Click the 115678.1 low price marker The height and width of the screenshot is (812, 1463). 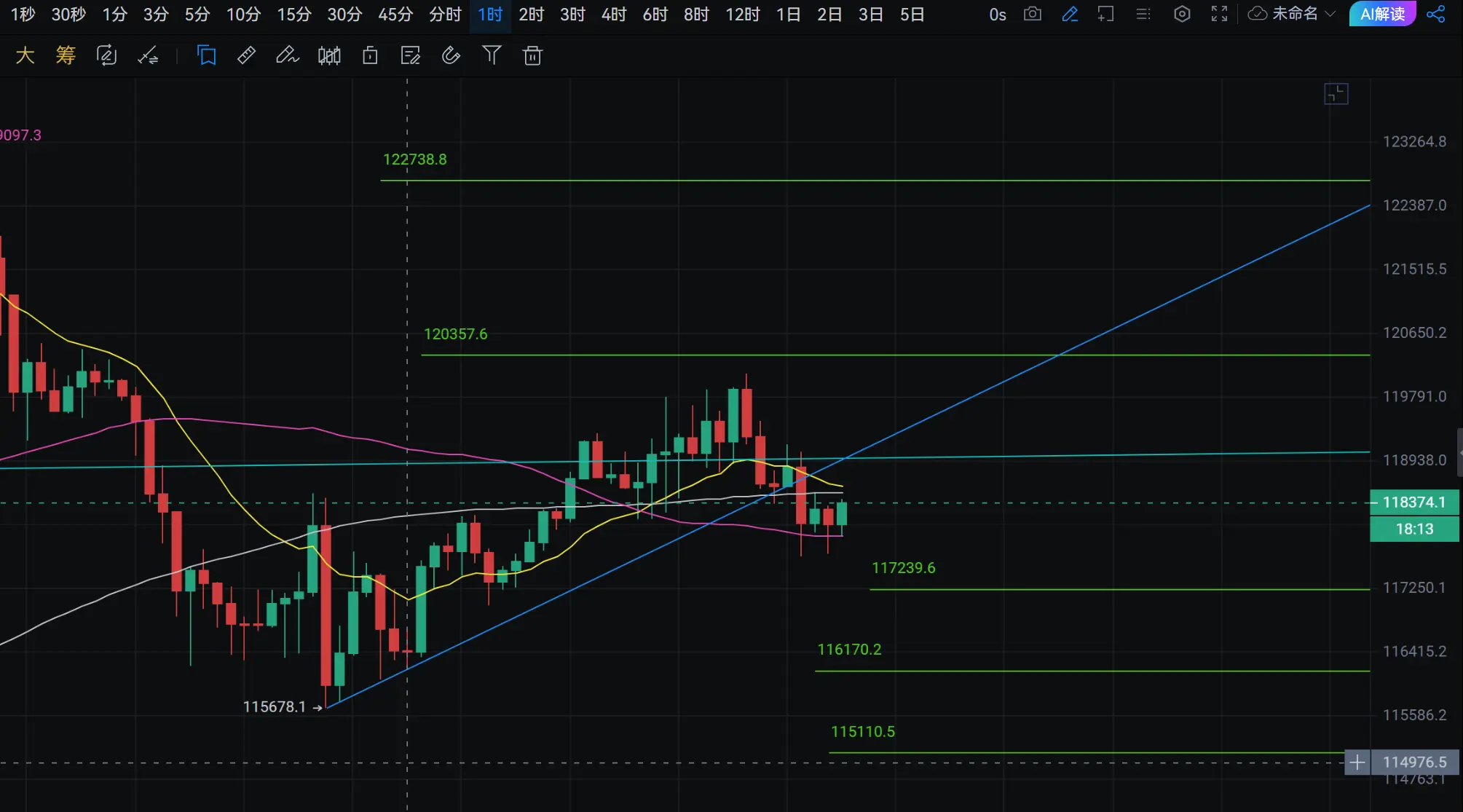275,707
